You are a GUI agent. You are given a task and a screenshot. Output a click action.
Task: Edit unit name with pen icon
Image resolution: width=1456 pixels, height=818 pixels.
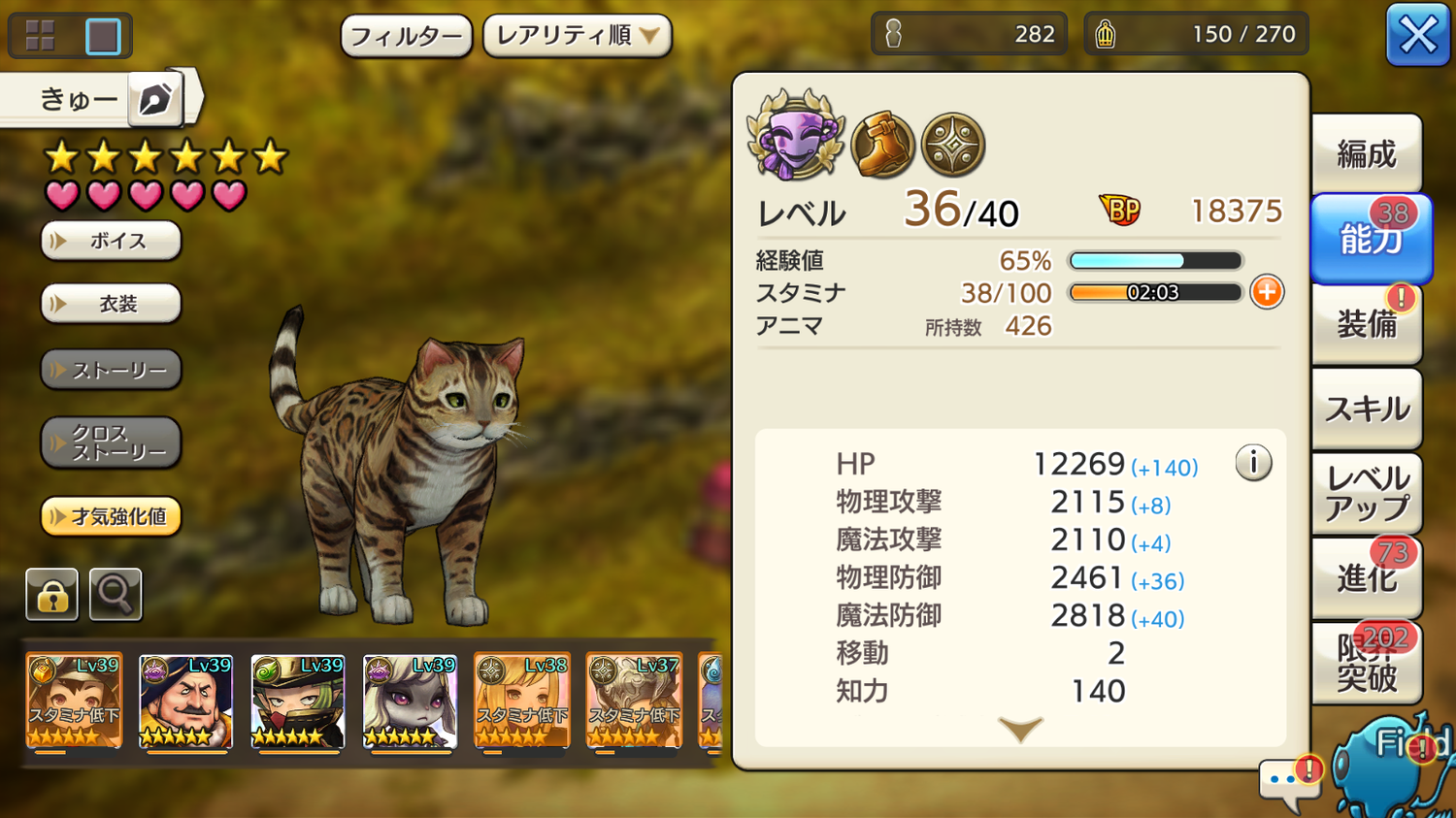[x=155, y=99]
